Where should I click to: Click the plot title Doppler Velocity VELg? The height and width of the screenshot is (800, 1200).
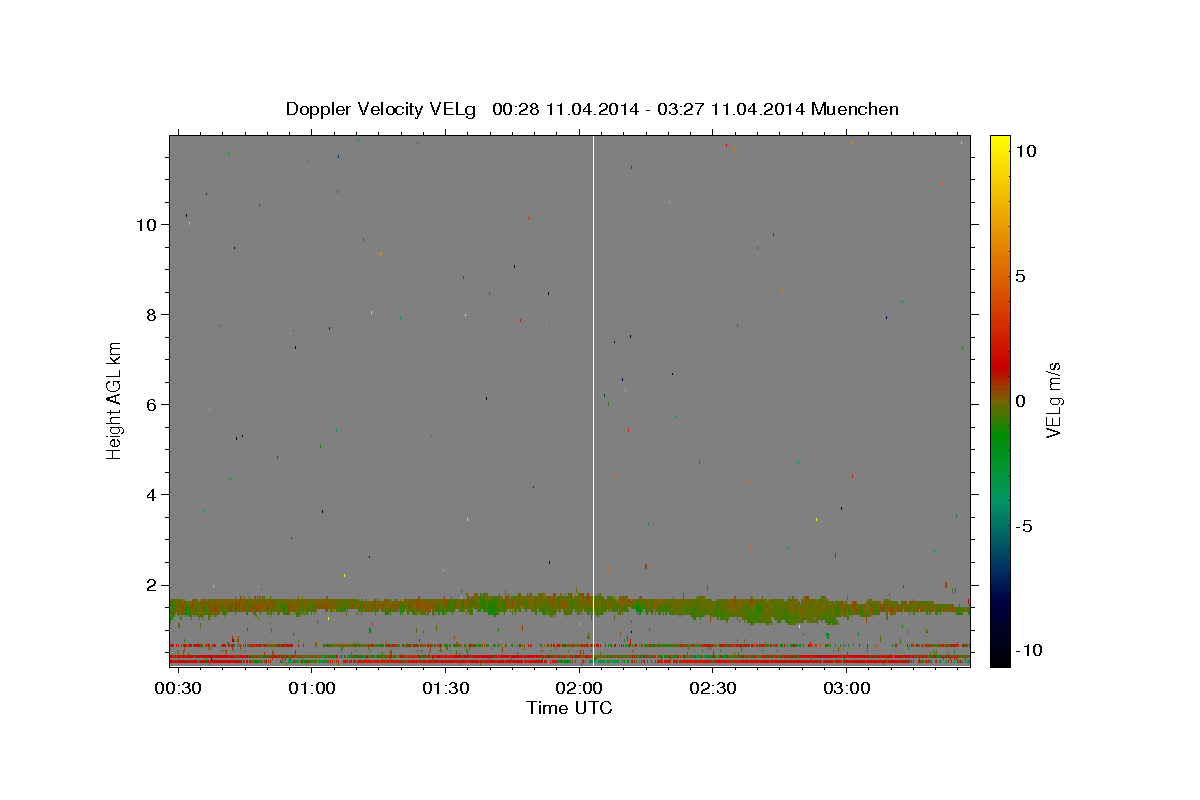381,109
